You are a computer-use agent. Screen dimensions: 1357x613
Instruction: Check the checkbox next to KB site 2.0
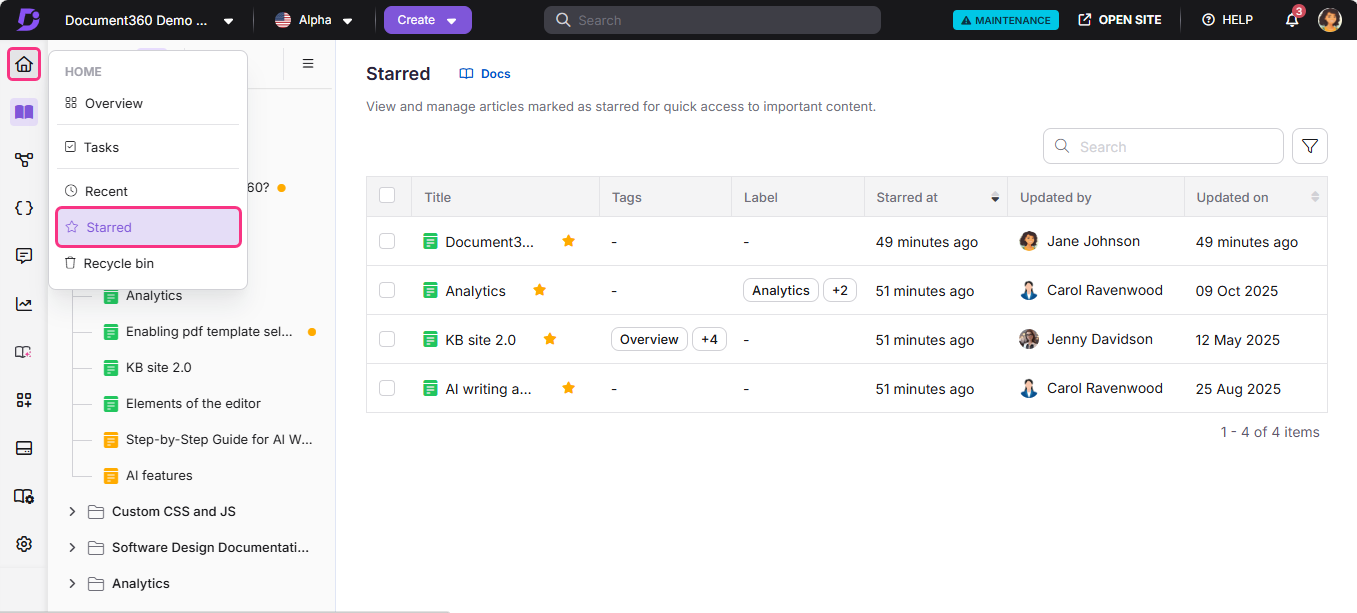click(388, 339)
